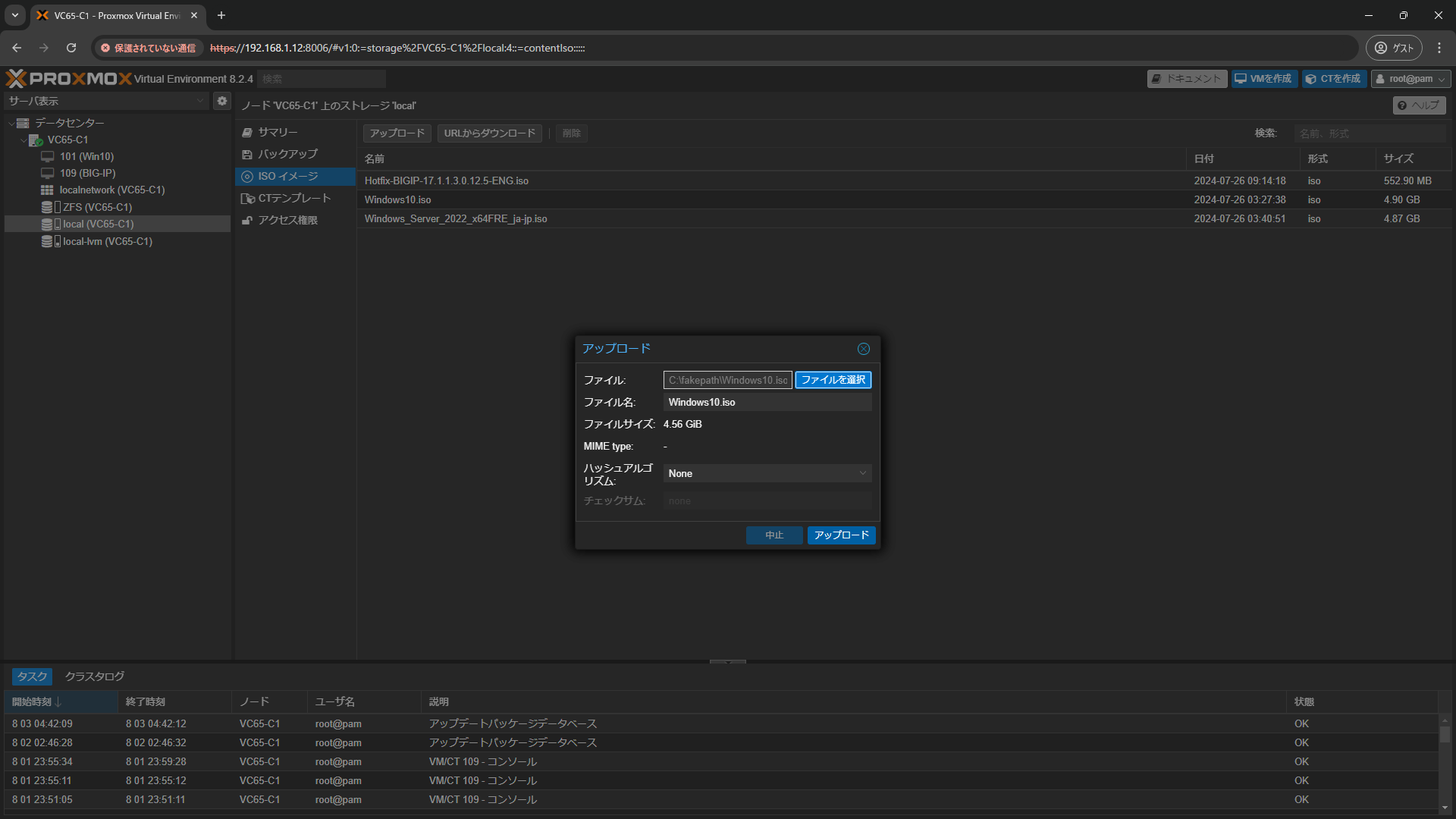This screenshot has width=1456, height=819.
Task: Sort by Date column header
Action: pyautogui.click(x=1243, y=158)
